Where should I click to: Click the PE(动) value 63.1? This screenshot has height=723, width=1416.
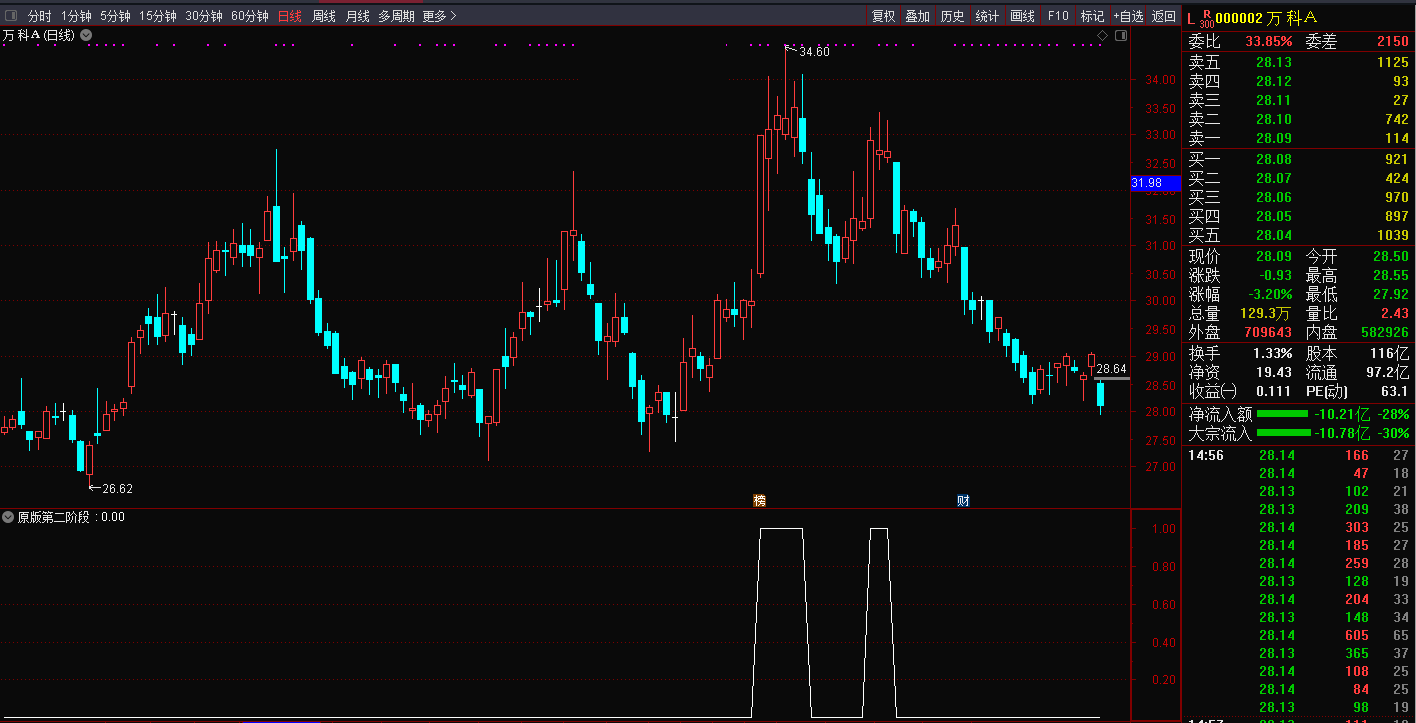point(1395,391)
